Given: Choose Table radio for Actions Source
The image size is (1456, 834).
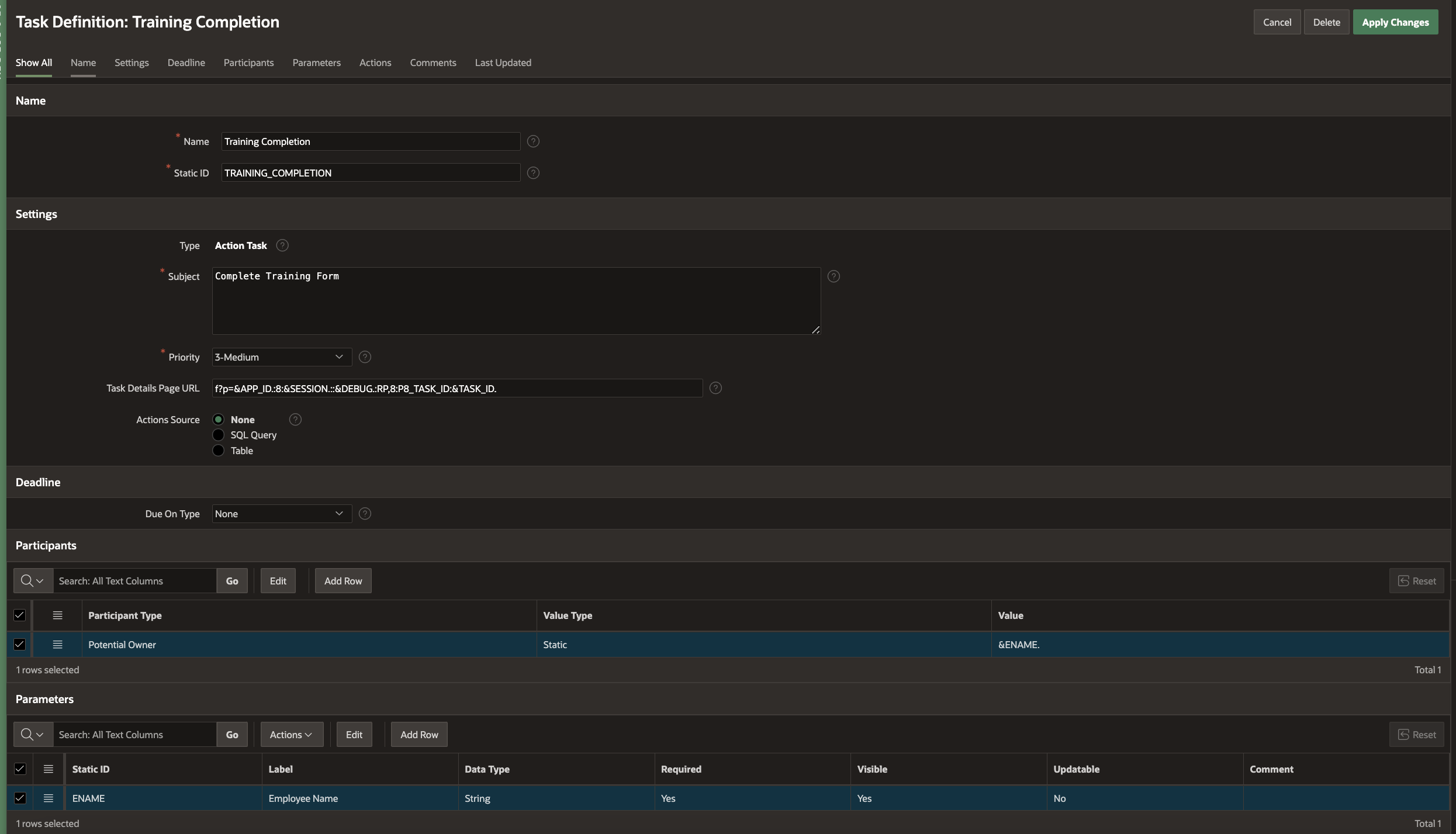Looking at the screenshot, I should click(219, 451).
